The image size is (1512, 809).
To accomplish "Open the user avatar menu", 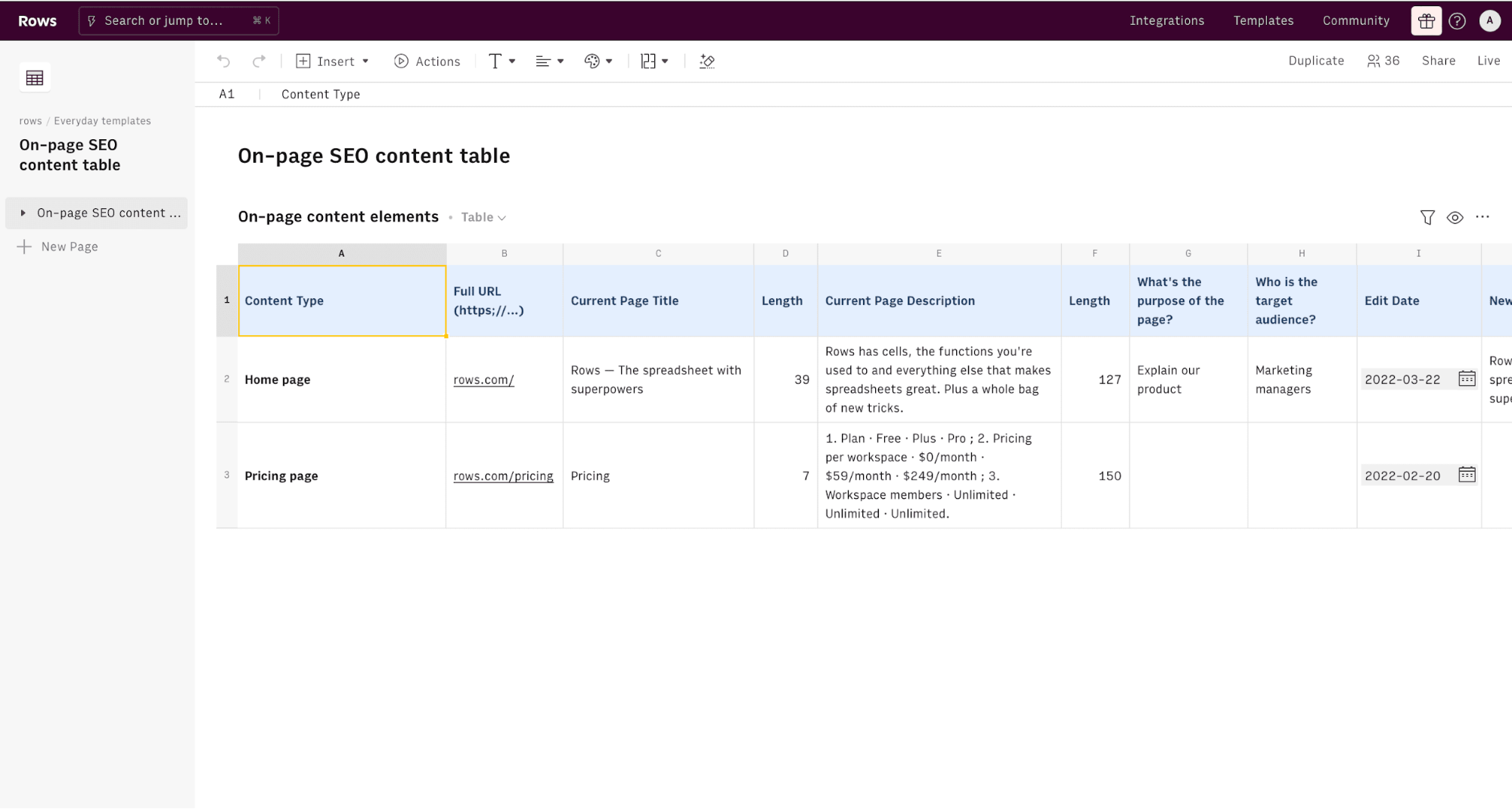I will (1490, 20).
